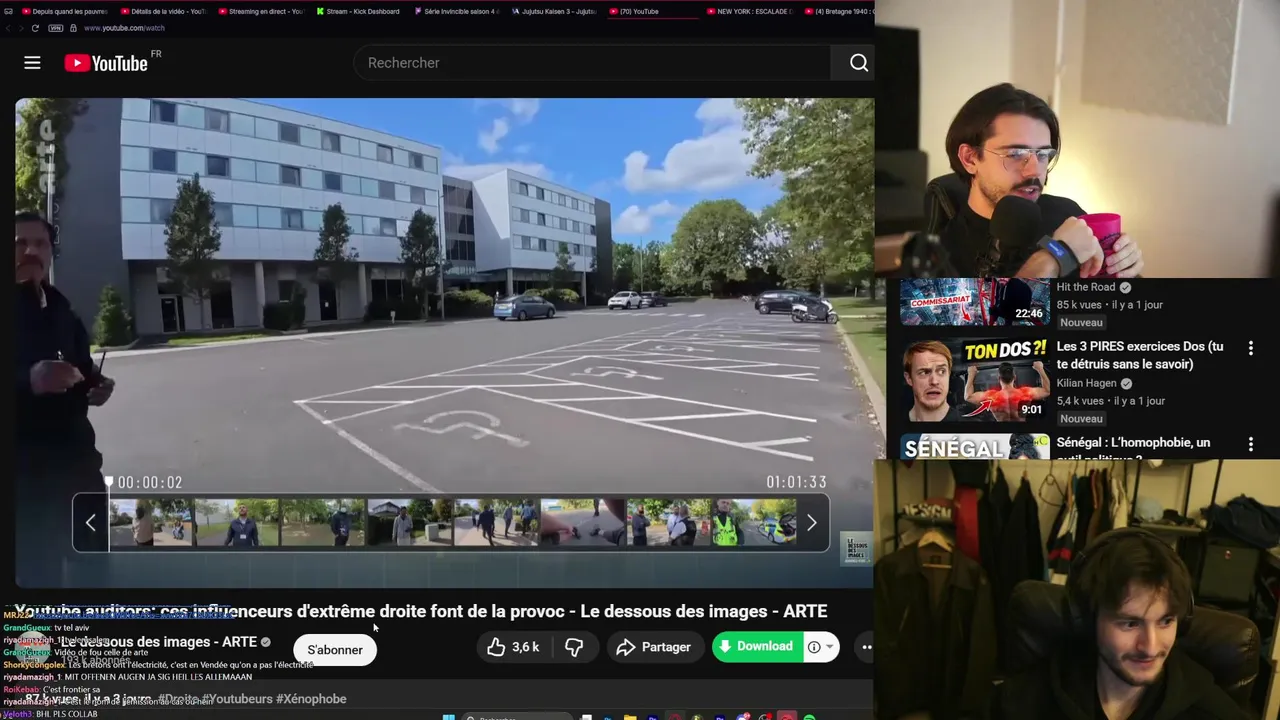Open the 'Stream - Kick Dashboard' tab
The height and width of the screenshot is (720, 1280).
(358, 11)
